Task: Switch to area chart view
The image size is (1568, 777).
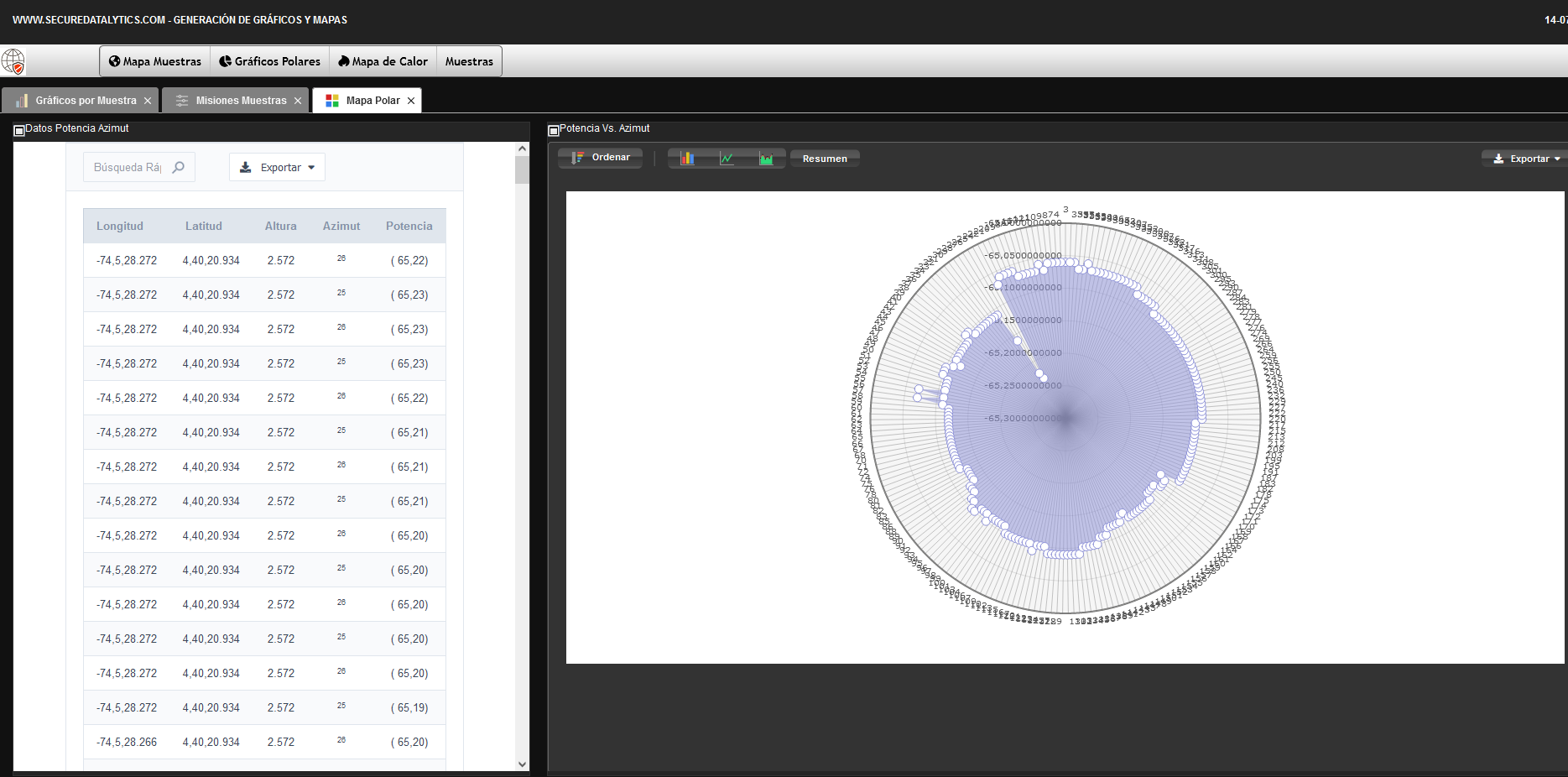Action: click(x=766, y=158)
